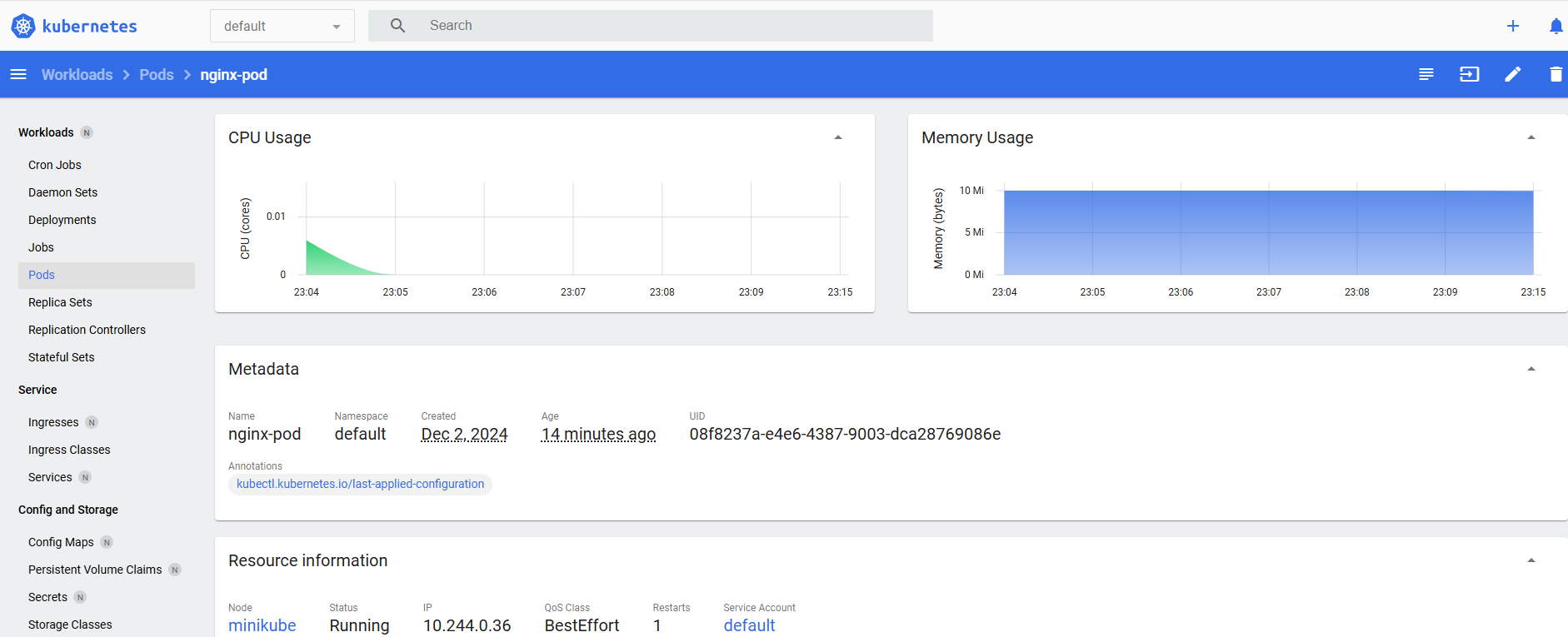Open Config and Storage heading
The width and height of the screenshot is (1568, 637).
68,510
